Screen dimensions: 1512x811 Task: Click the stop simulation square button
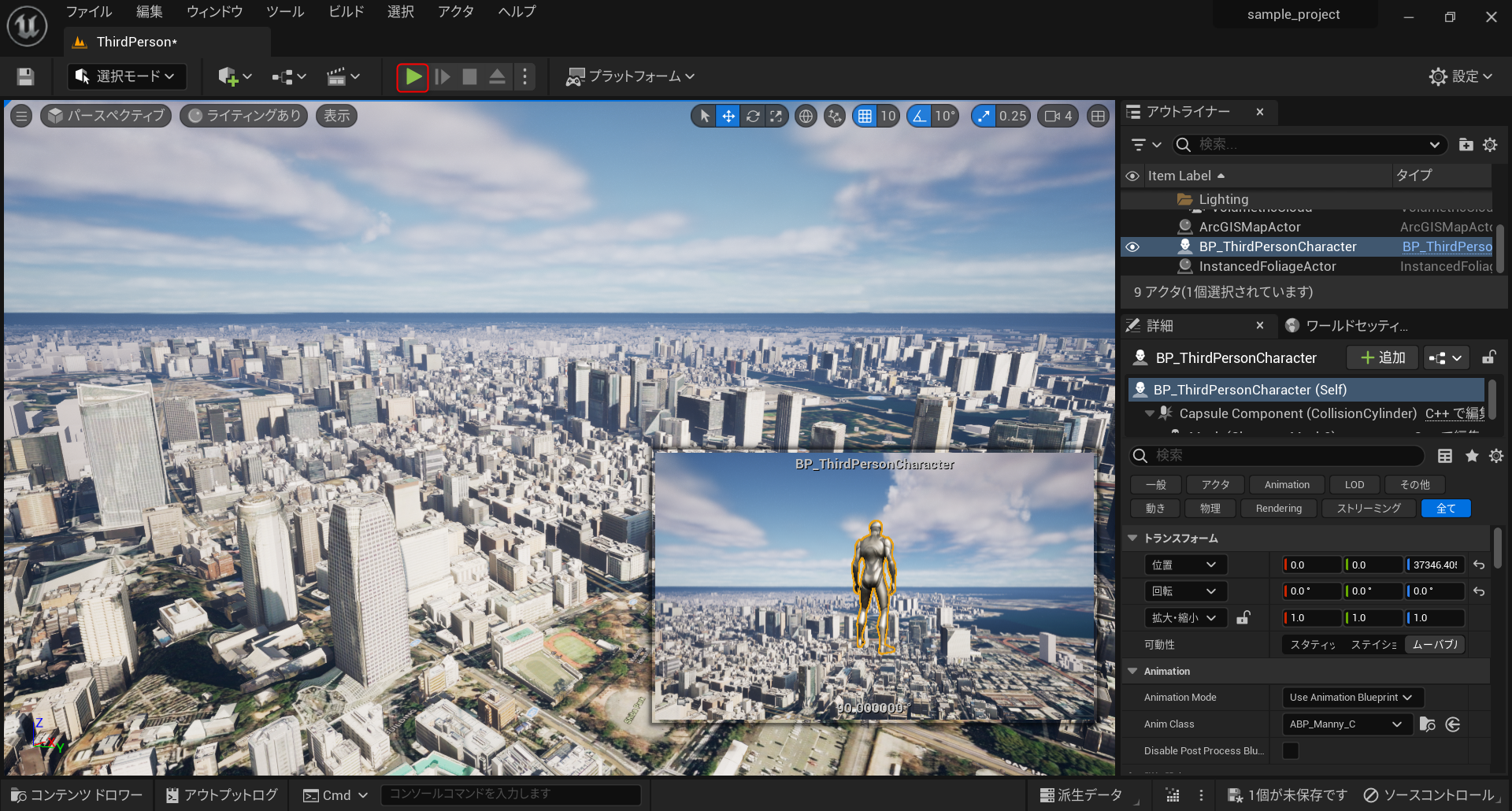tap(469, 76)
